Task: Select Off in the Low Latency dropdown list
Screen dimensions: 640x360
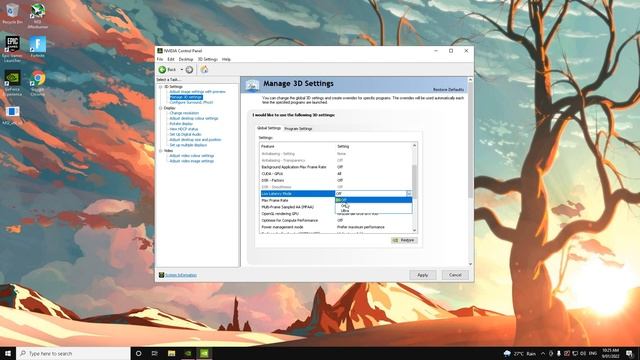Action: click(373, 200)
